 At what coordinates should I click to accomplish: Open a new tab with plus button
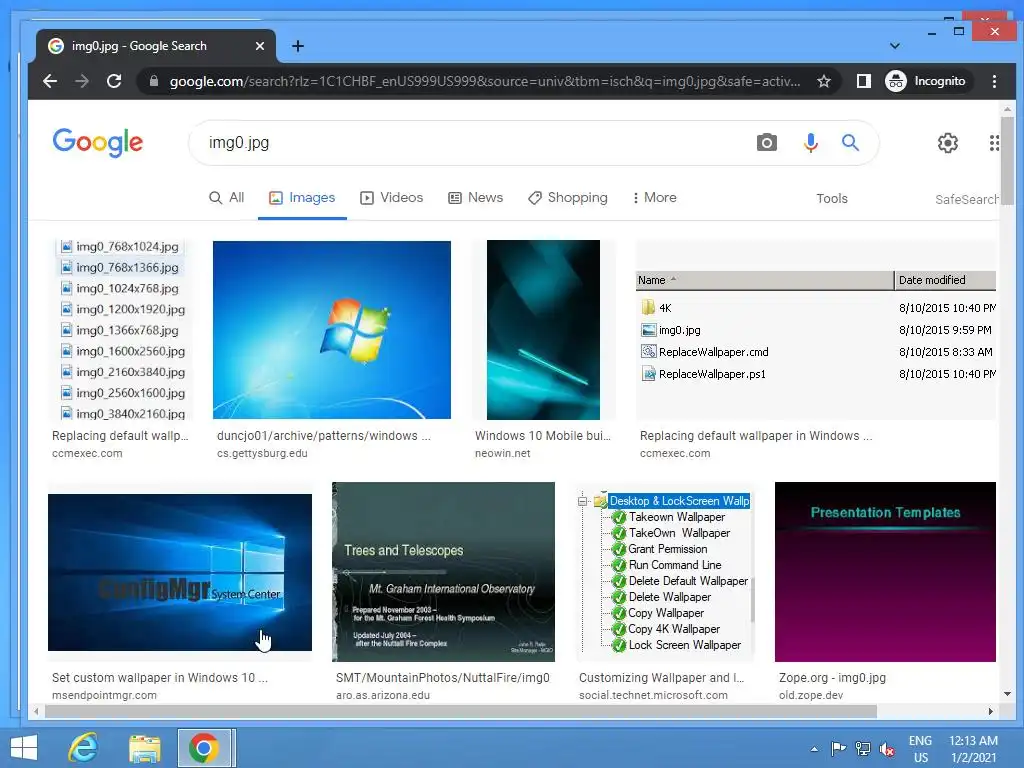pos(298,46)
